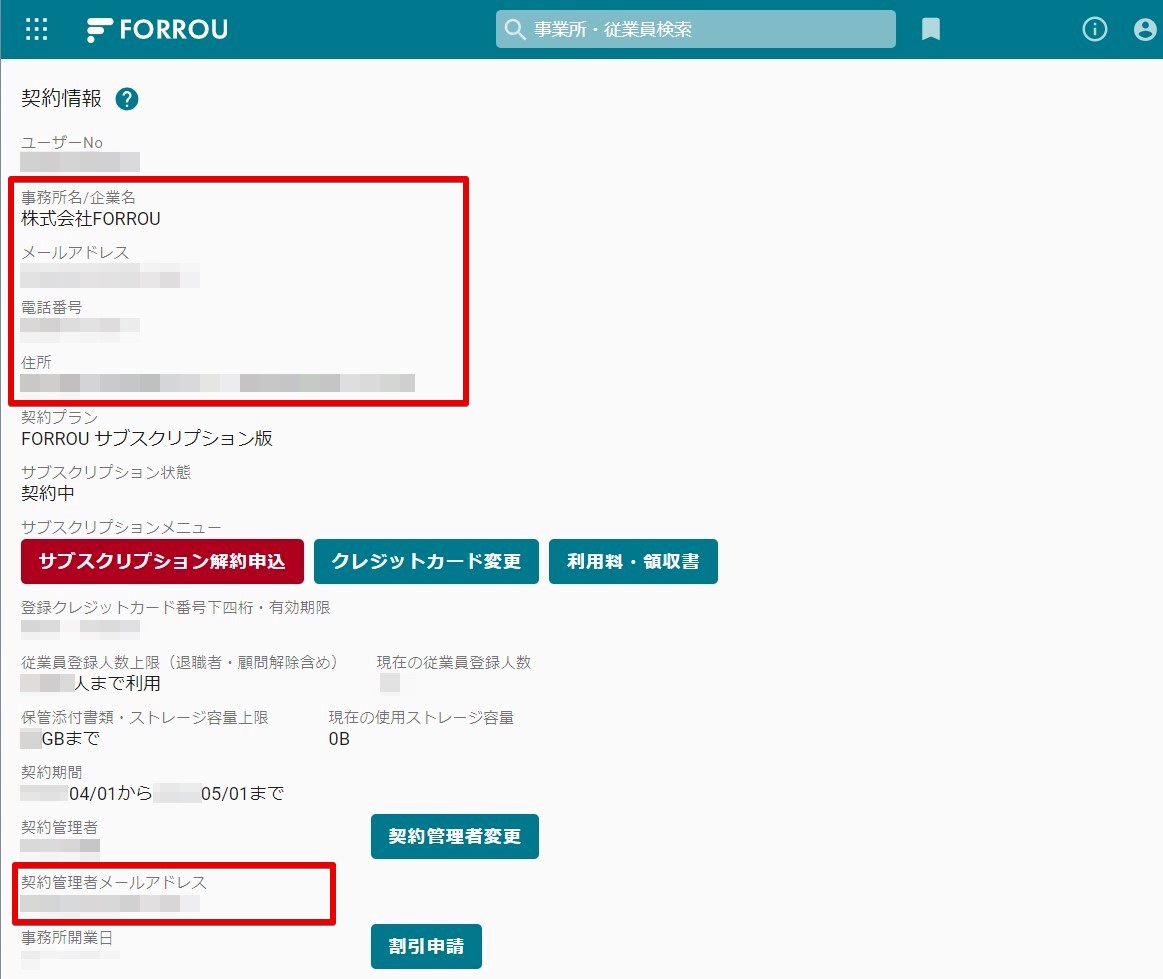Click the メールアドレス label under company name
This screenshot has width=1163, height=979.
(x=75, y=252)
